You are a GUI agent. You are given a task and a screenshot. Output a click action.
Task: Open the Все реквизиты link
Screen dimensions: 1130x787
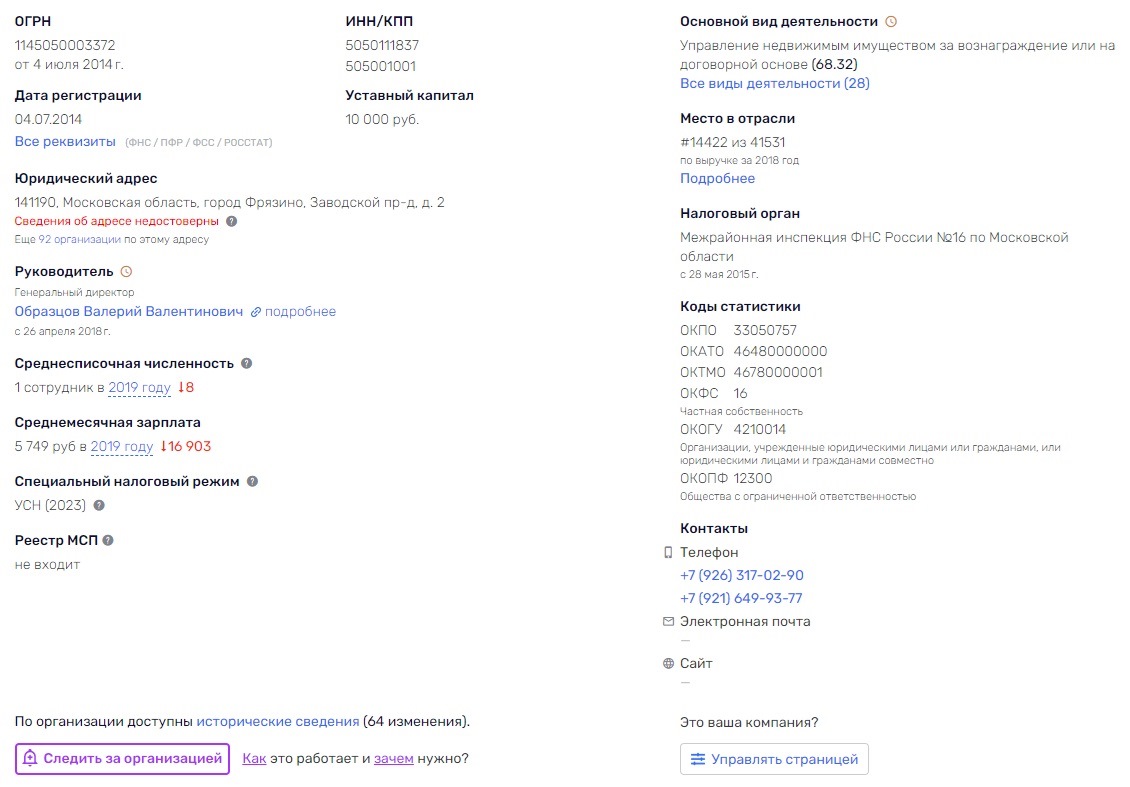tap(65, 141)
